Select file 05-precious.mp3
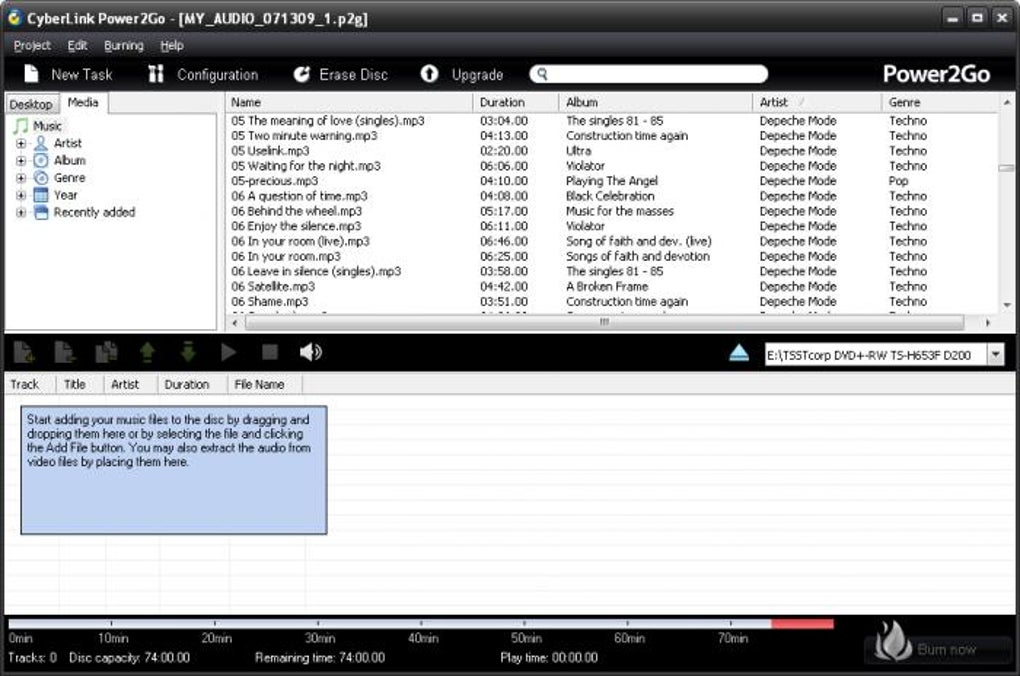 pos(275,181)
